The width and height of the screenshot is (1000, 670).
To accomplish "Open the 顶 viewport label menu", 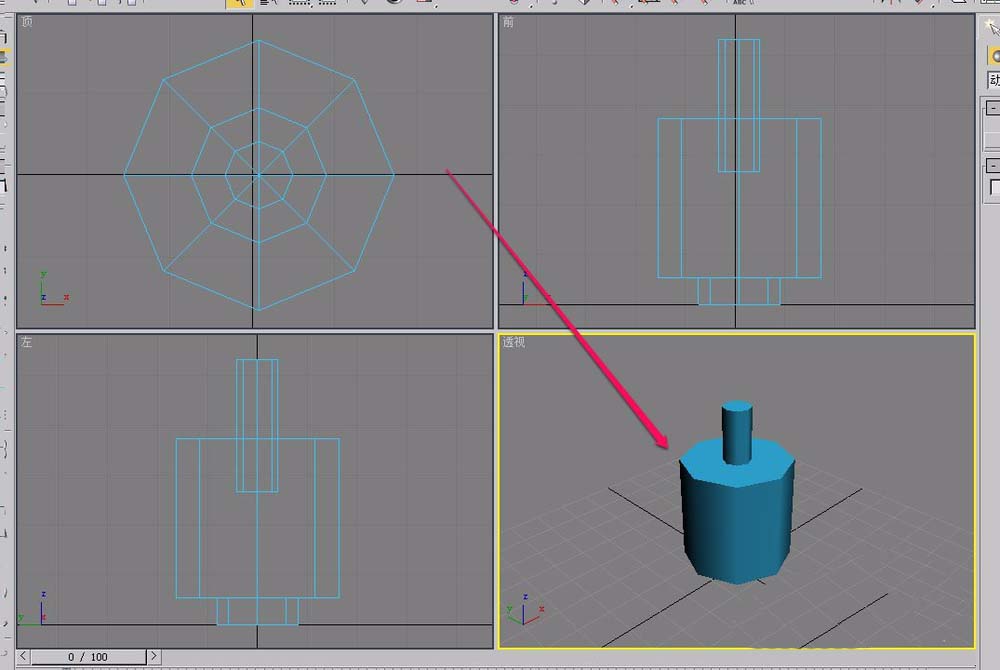I will pos(26,22).
